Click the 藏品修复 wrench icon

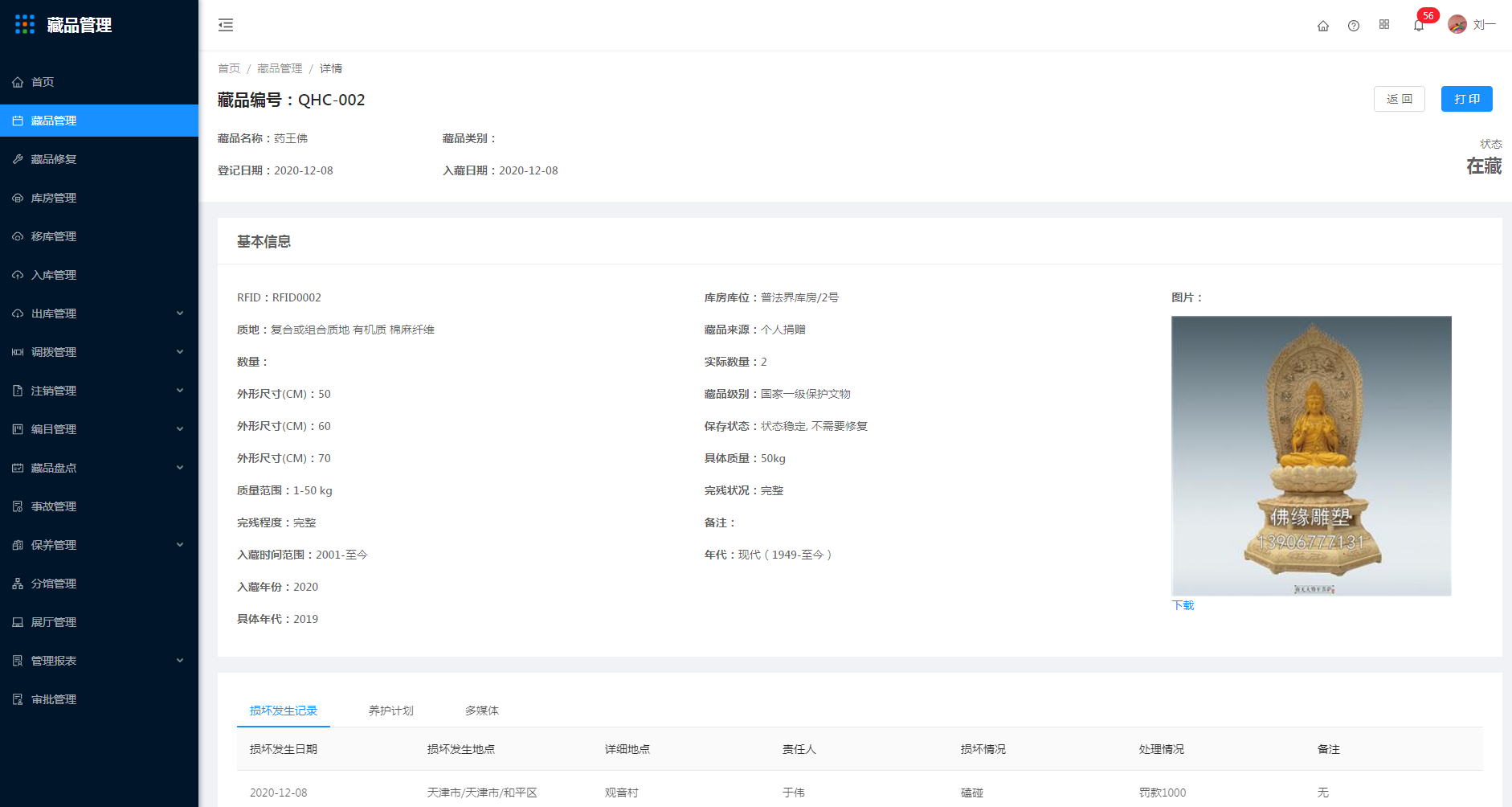click(18, 159)
